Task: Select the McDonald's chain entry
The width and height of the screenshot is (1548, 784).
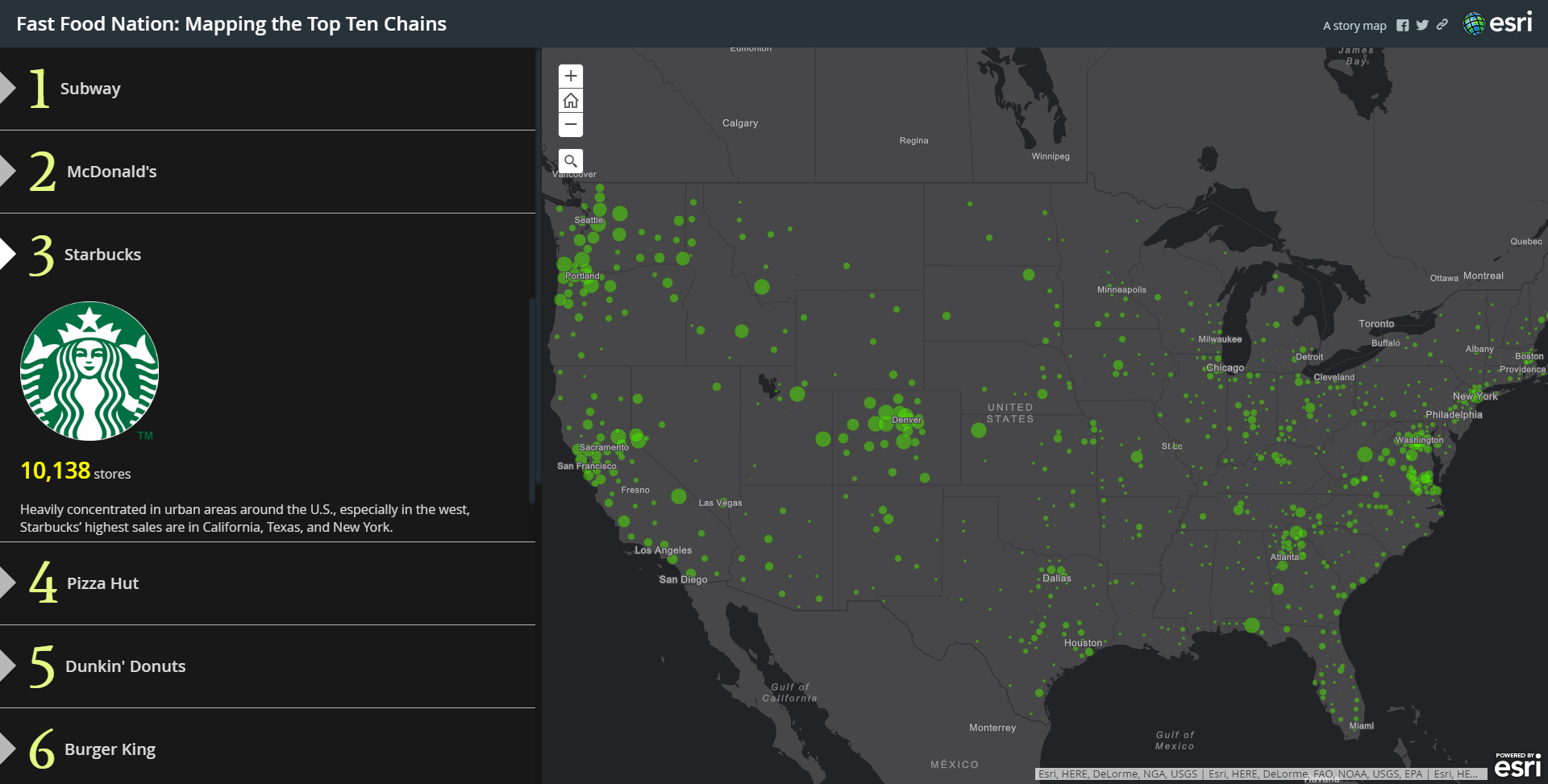Action: click(x=111, y=171)
